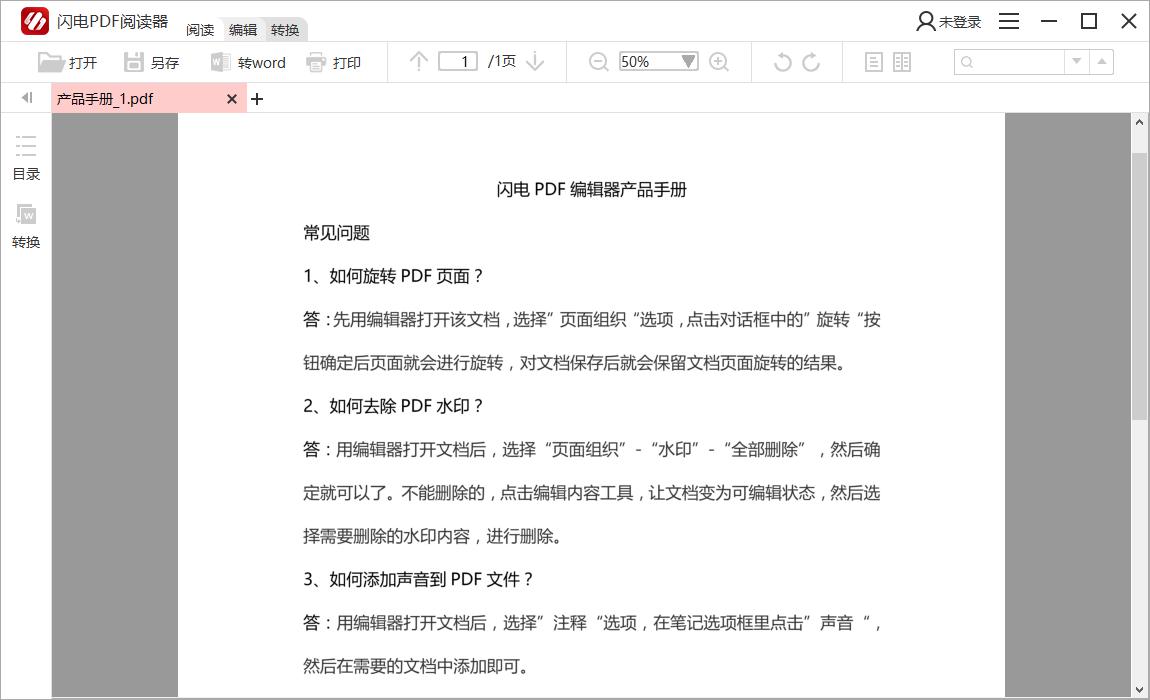This screenshot has height=700, width=1150.
Task: Open the 转换 sidebar tool
Action: coord(26,226)
